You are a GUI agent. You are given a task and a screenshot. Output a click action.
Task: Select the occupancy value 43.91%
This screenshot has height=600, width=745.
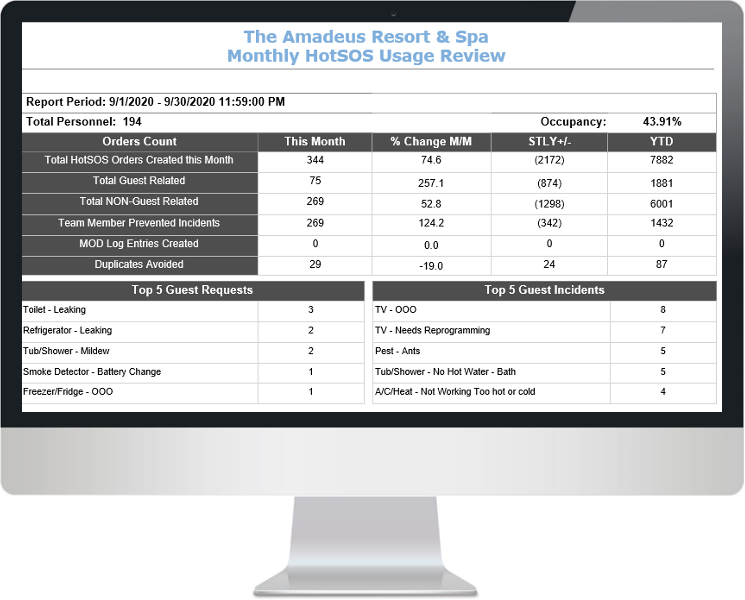click(662, 122)
